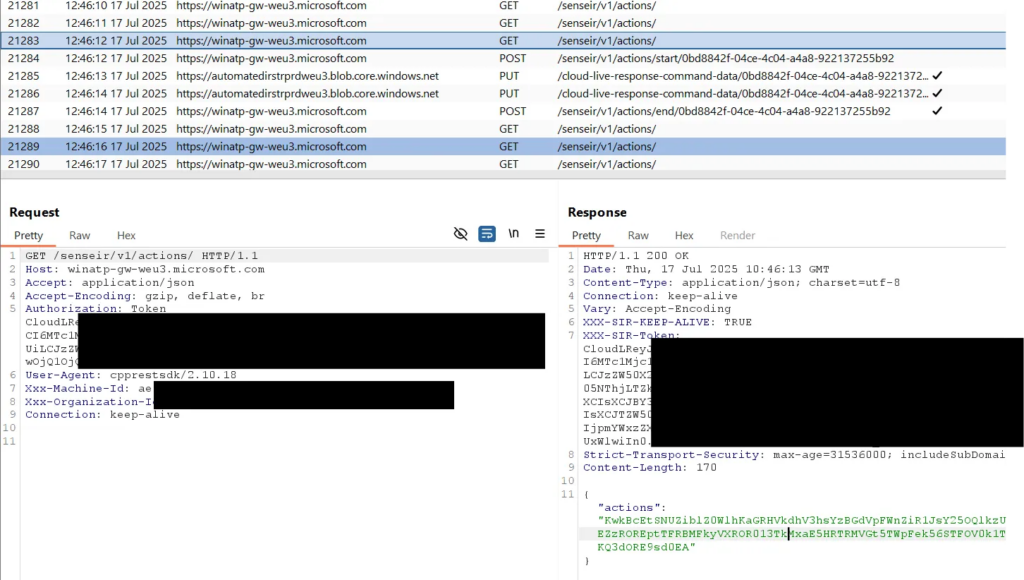1024x580 pixels.
Task: Click checkmark on row 21287 POST end request
Action: pyautogui.click(x=937, y=111)
